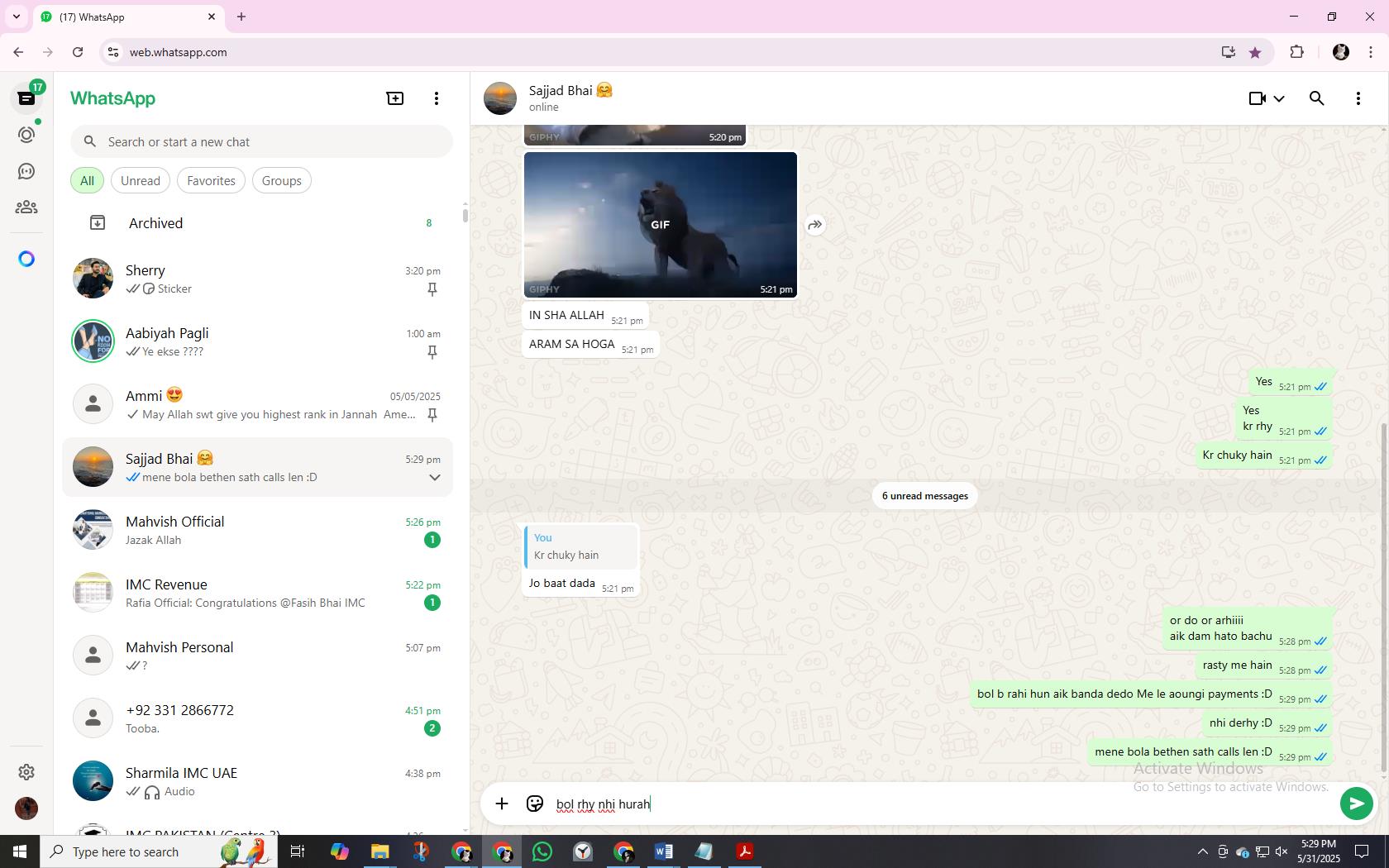Open Ammi chat
1389x868 pixels.
[x=258, y=404]
